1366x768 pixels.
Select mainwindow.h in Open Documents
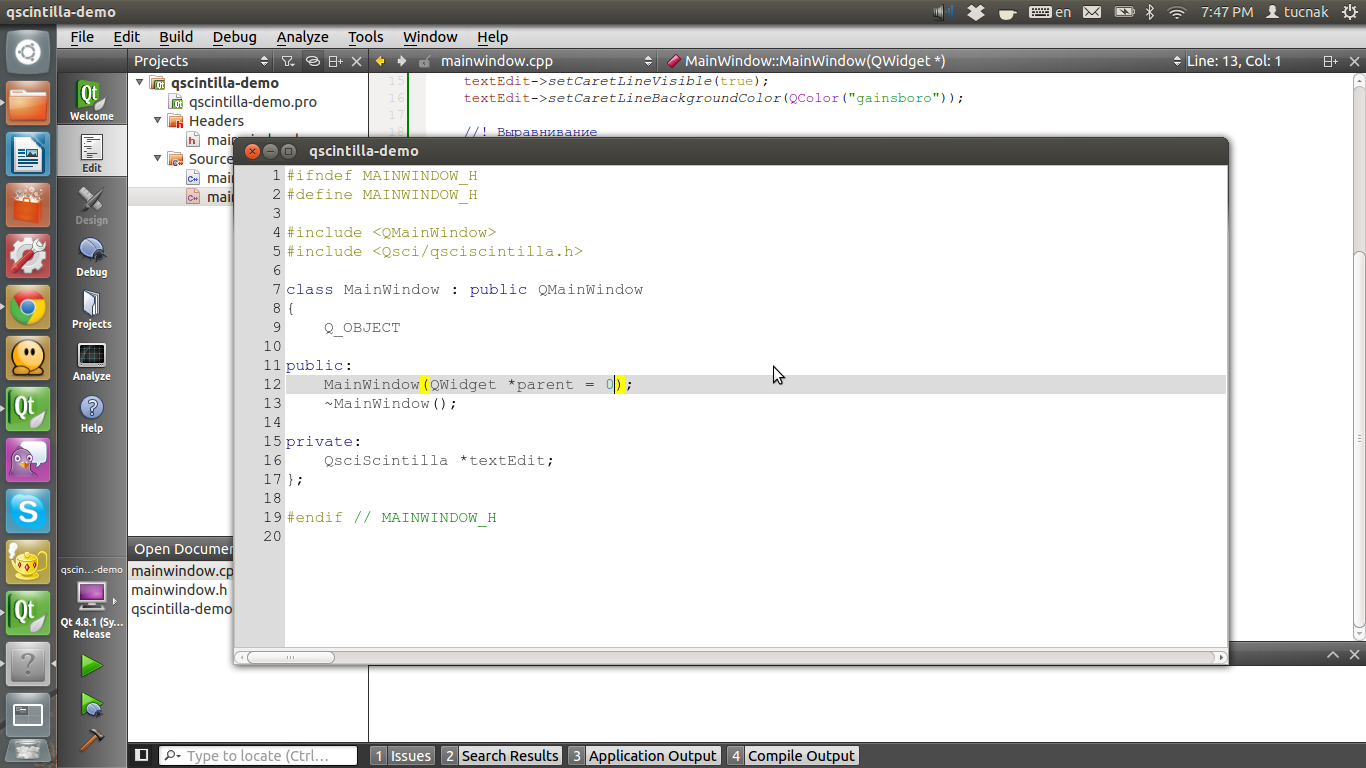click(x=179, y=590)
